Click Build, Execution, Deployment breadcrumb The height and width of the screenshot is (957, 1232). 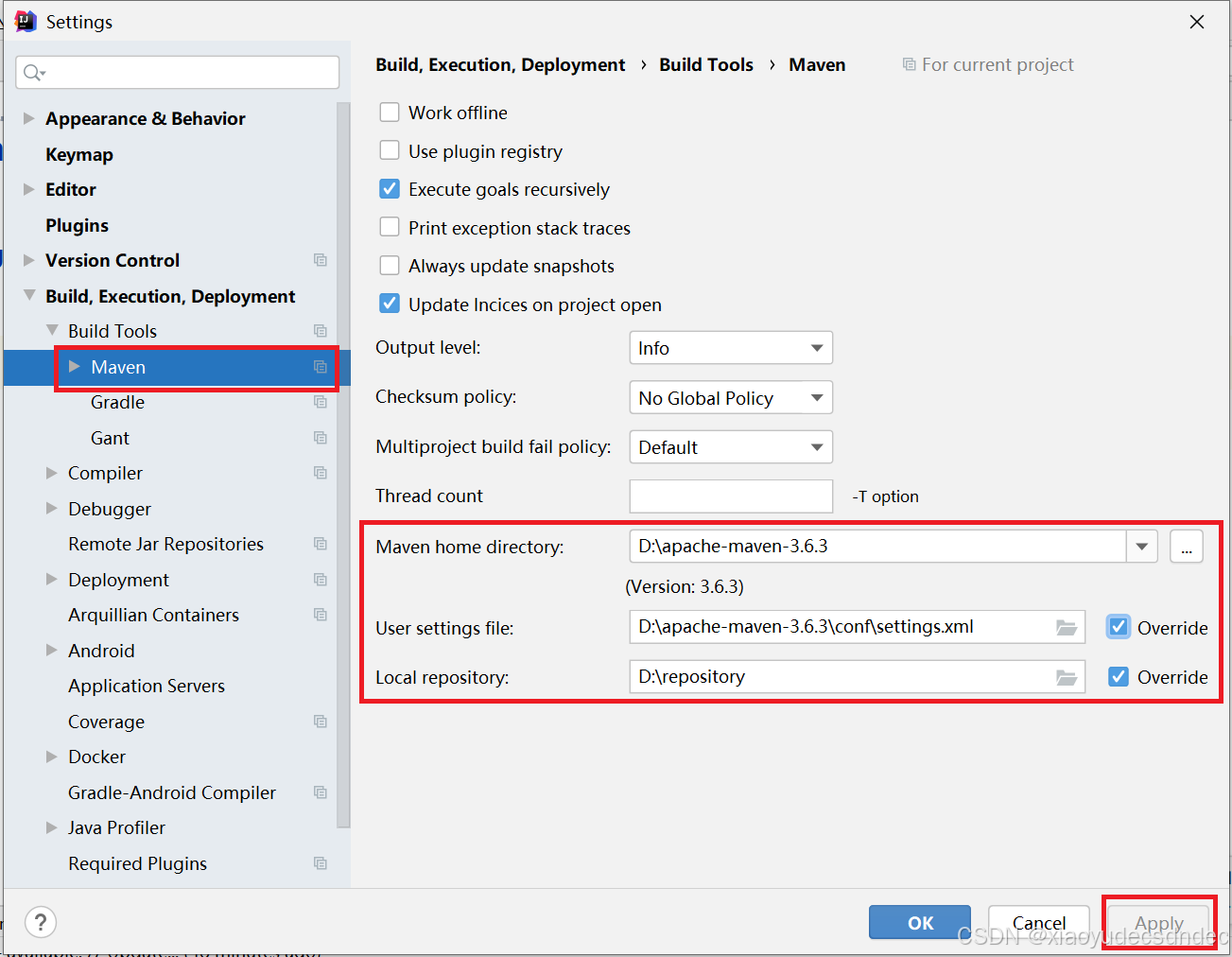point(500,64)
